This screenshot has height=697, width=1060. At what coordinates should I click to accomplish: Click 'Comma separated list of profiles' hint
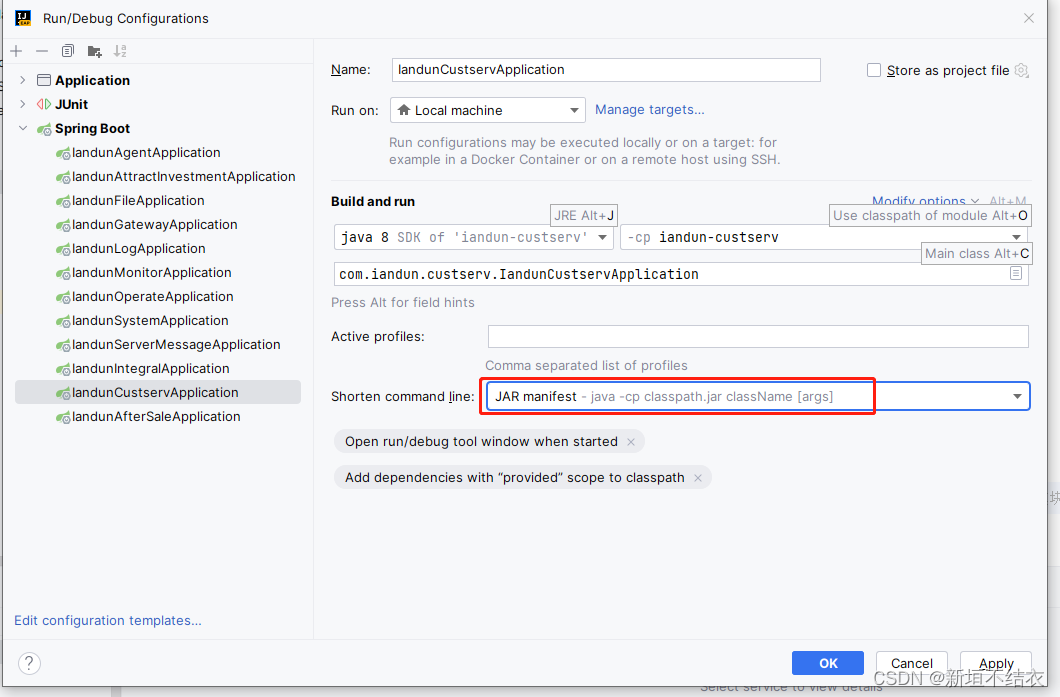click(586, 366)
